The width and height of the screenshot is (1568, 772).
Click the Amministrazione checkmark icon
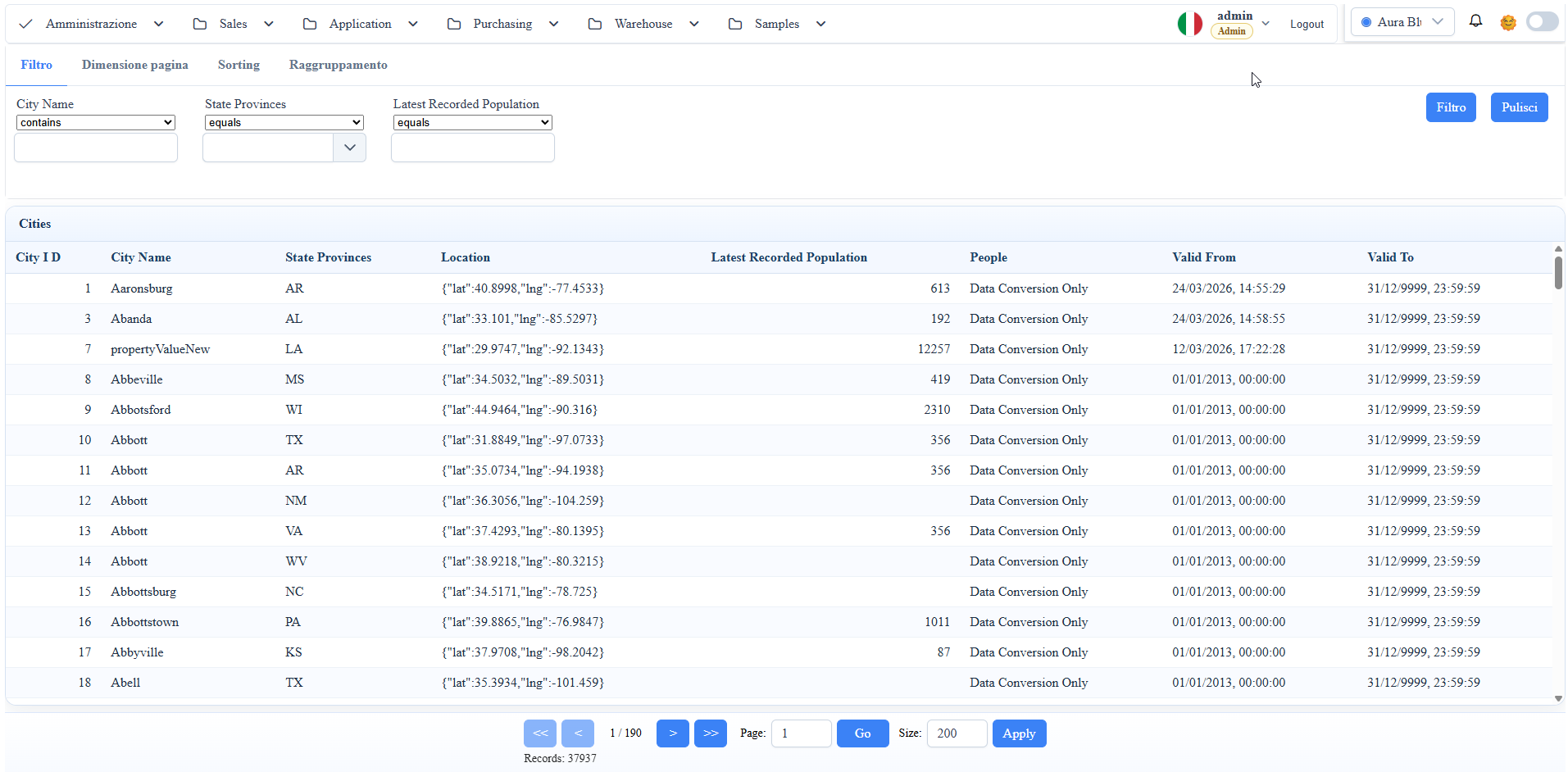pos(26,24)
